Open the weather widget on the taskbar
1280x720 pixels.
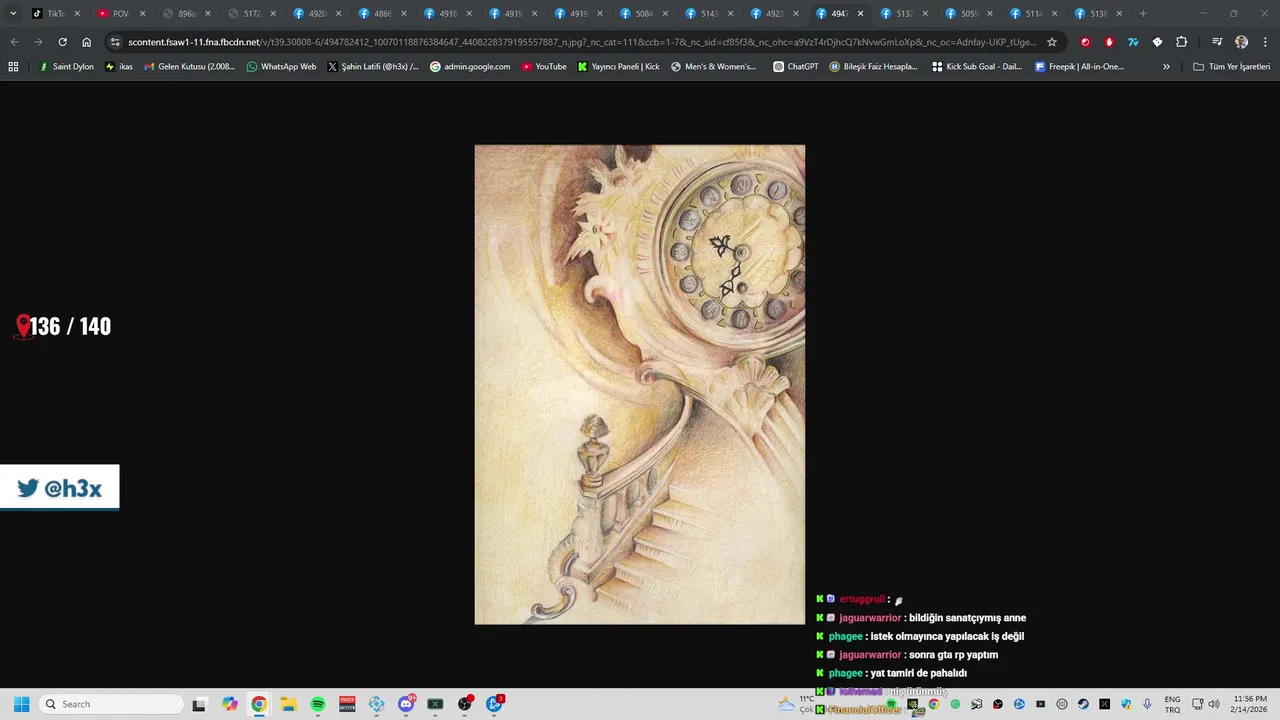pyautogui.click(x=795, y=704)
